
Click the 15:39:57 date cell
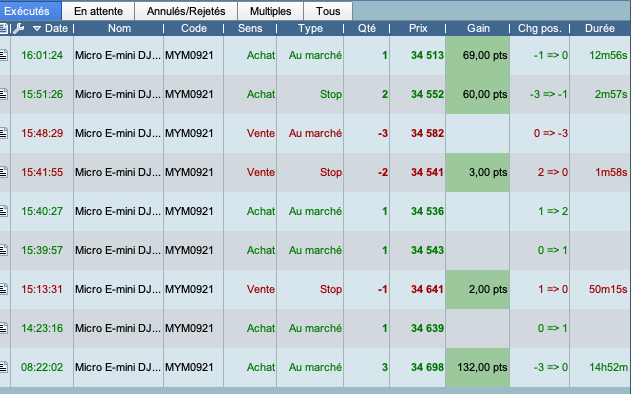(x=42, y=250)
